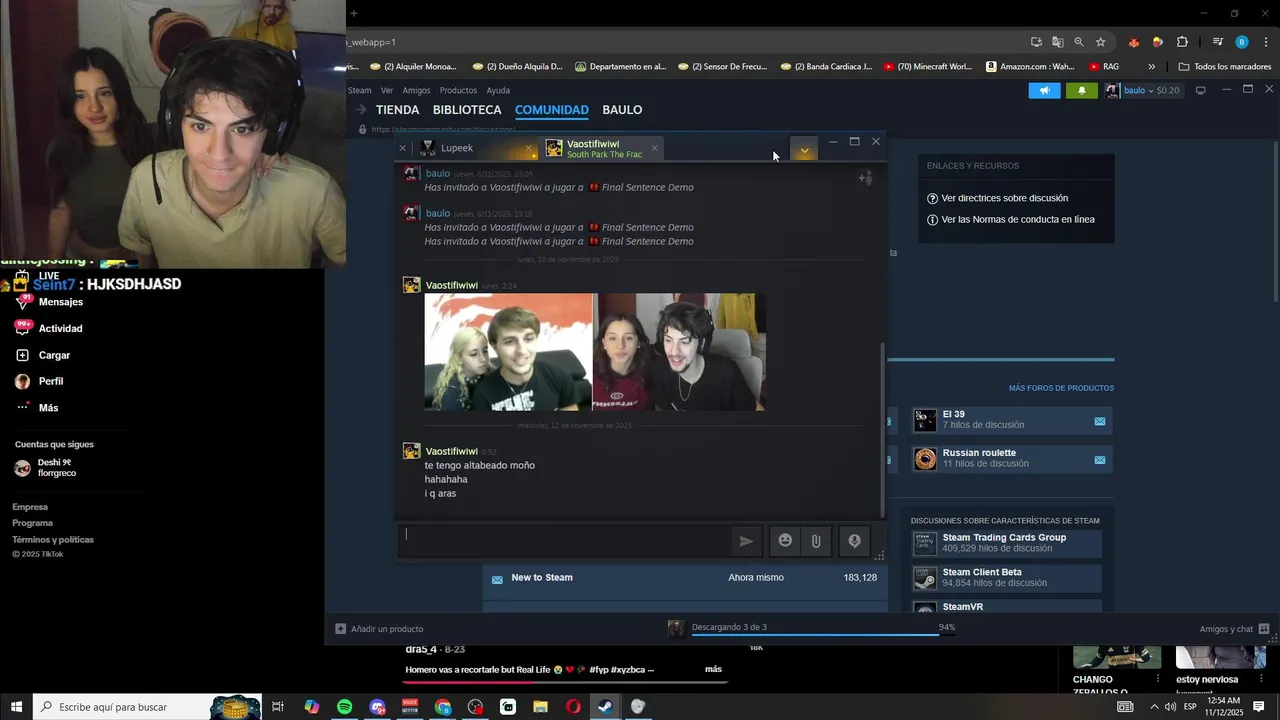The width and height of the screenshot is (1280, 720).
Task: Install app icon in Chrome address bar
Action: [1036, 42]
